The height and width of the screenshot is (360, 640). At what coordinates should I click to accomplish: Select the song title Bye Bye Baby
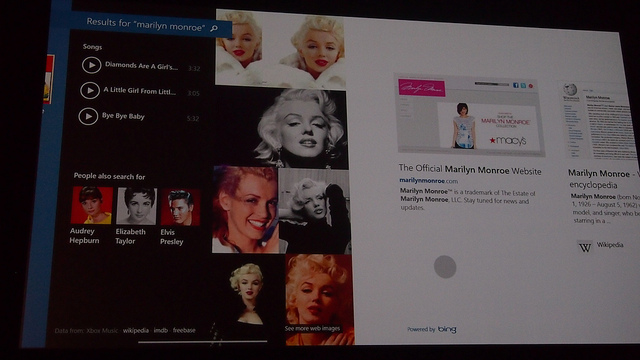click(x=123, y=116)
